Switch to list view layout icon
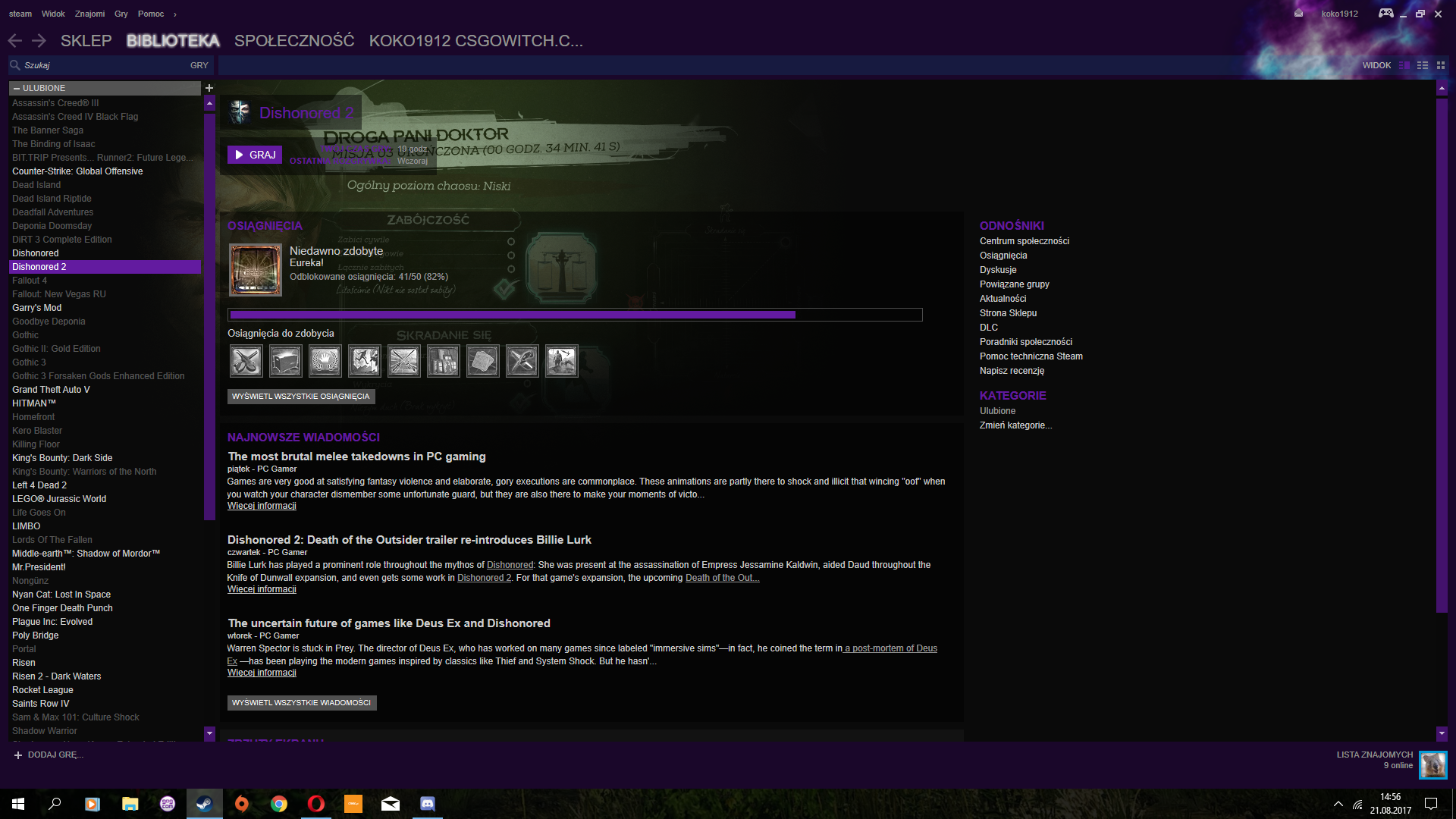The image size is (1456, 819). tap(1423, 65)
